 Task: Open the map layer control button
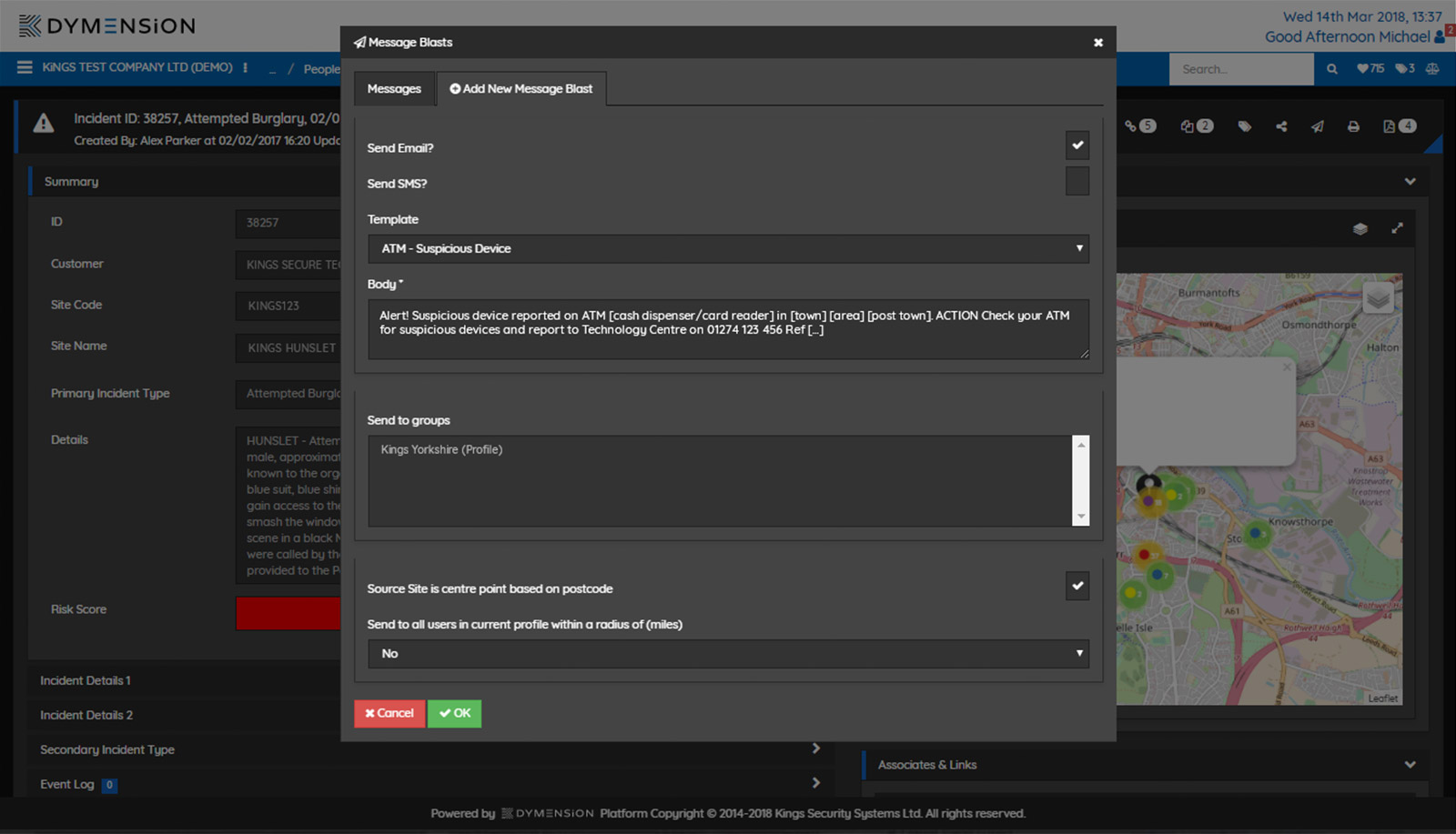click(x=1379, y=297)
